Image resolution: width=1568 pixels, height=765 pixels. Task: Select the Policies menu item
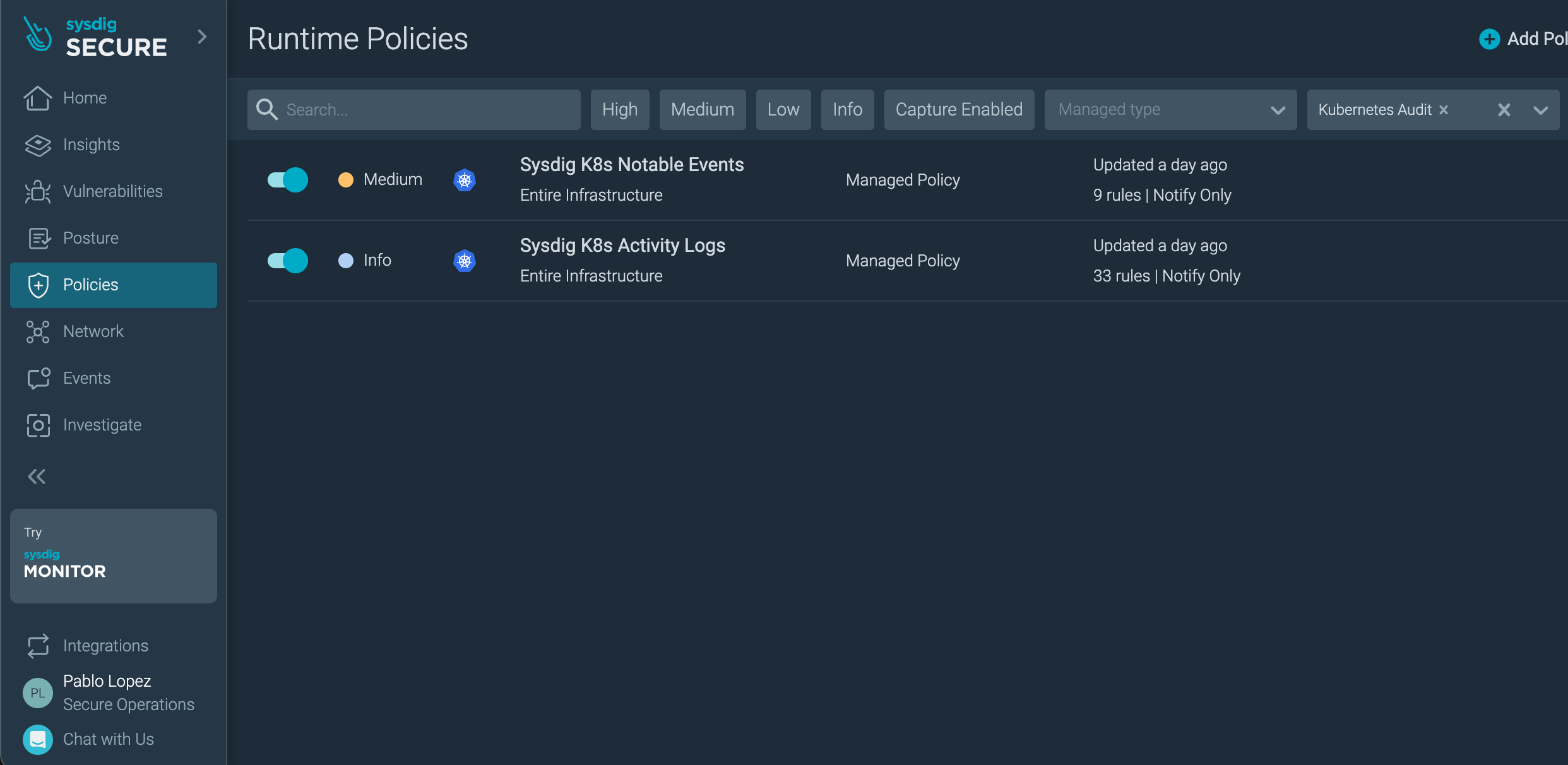[x=114, y=285]
